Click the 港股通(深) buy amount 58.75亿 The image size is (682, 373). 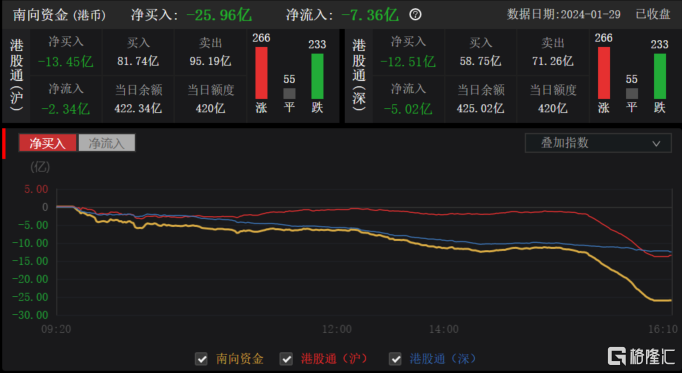480,61
